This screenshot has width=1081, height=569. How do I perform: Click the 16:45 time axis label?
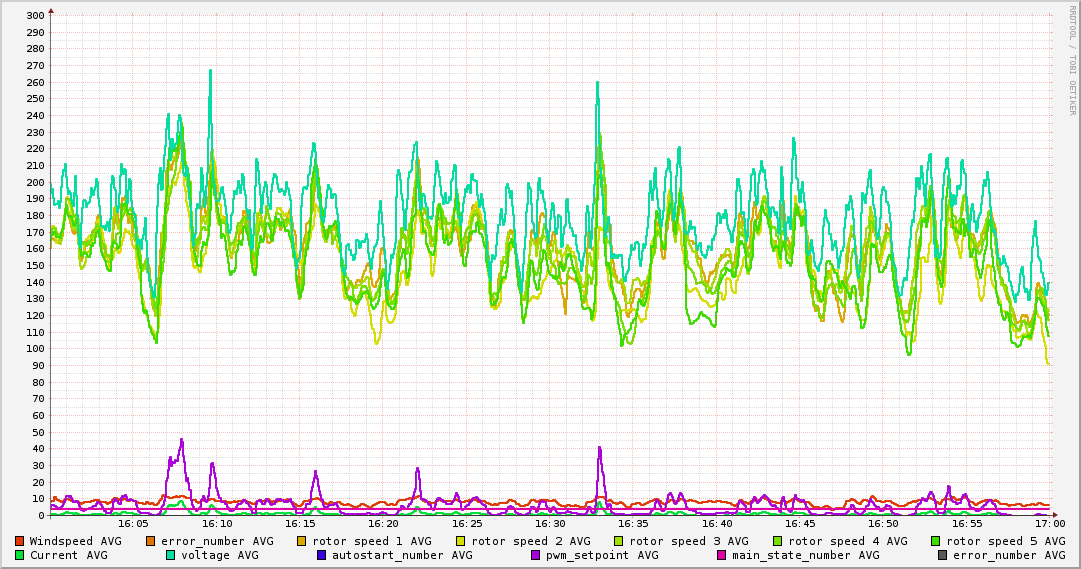click(x=800, y=524)
